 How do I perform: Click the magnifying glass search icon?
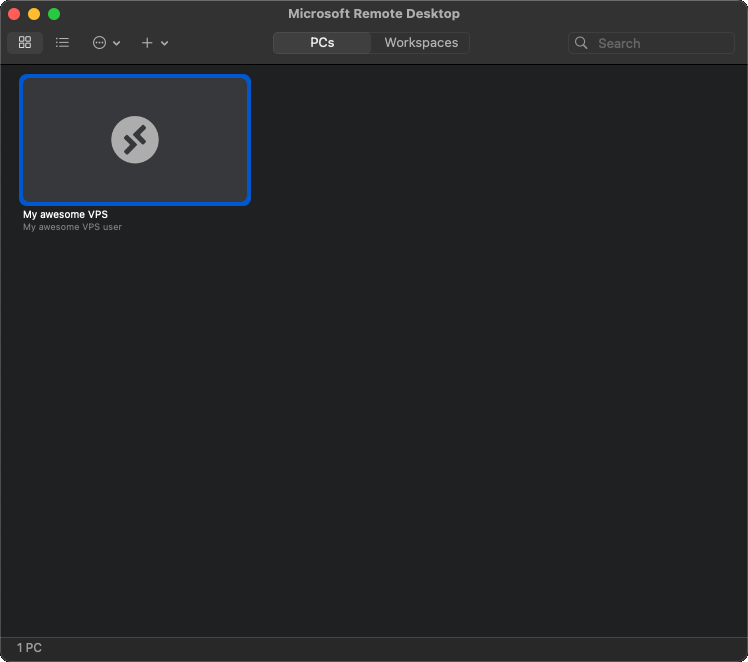(x=581, y=43)
